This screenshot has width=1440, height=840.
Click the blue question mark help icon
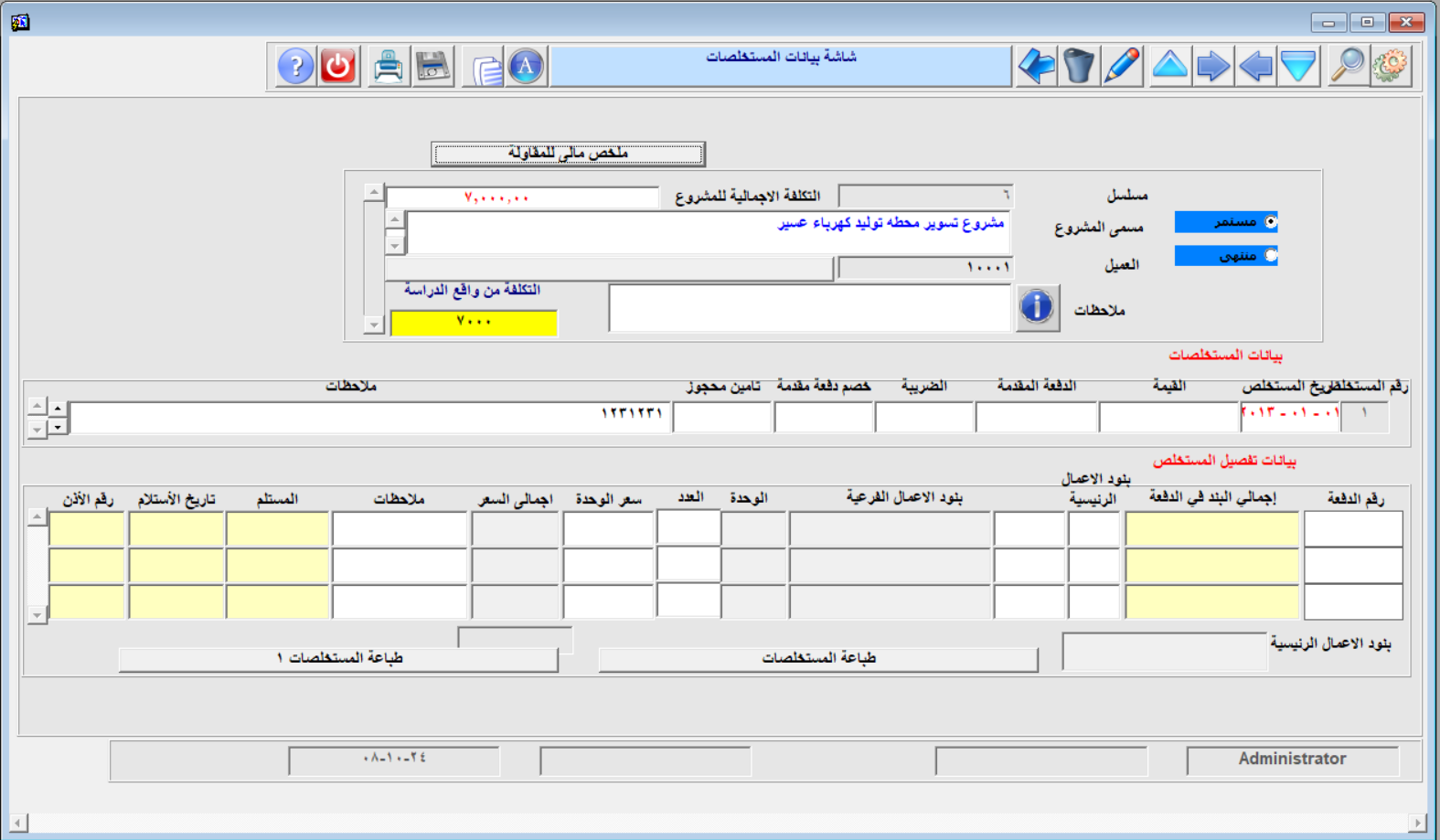point(295,67)
